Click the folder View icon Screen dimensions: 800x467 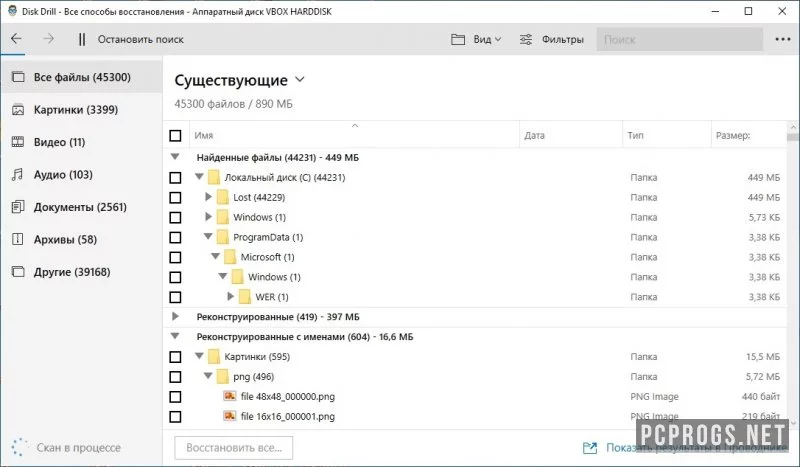(x=458, y=39)
